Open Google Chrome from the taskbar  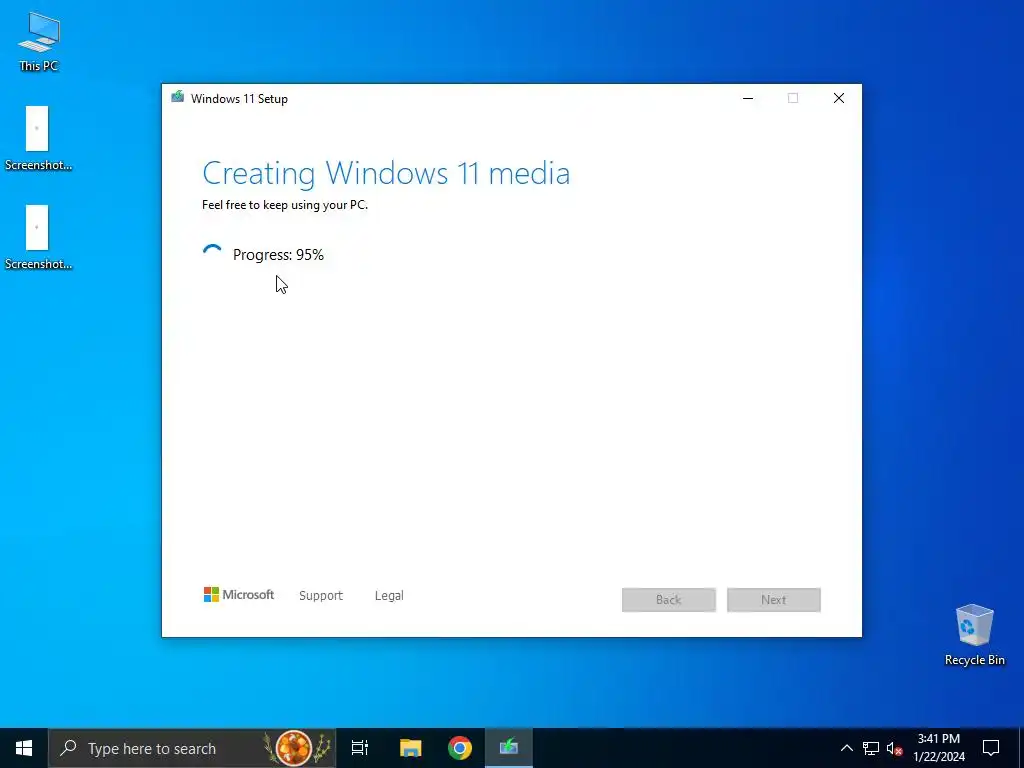click(460, 748)
